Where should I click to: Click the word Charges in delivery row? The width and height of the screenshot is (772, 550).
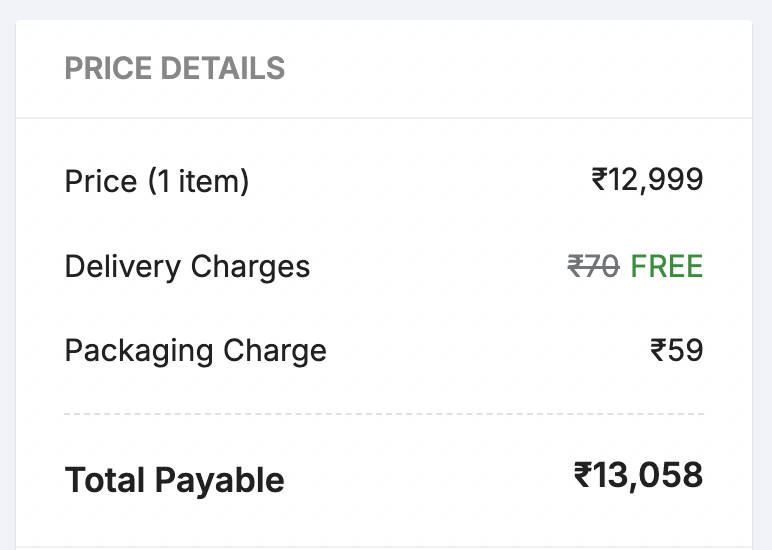click(250, 268)
